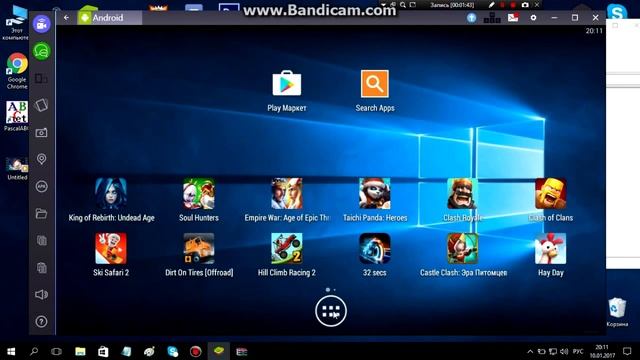This screenshot has height=360, width=640.
Task: Launch Taichi Panda: Heroes
Action: coord(375,194)
